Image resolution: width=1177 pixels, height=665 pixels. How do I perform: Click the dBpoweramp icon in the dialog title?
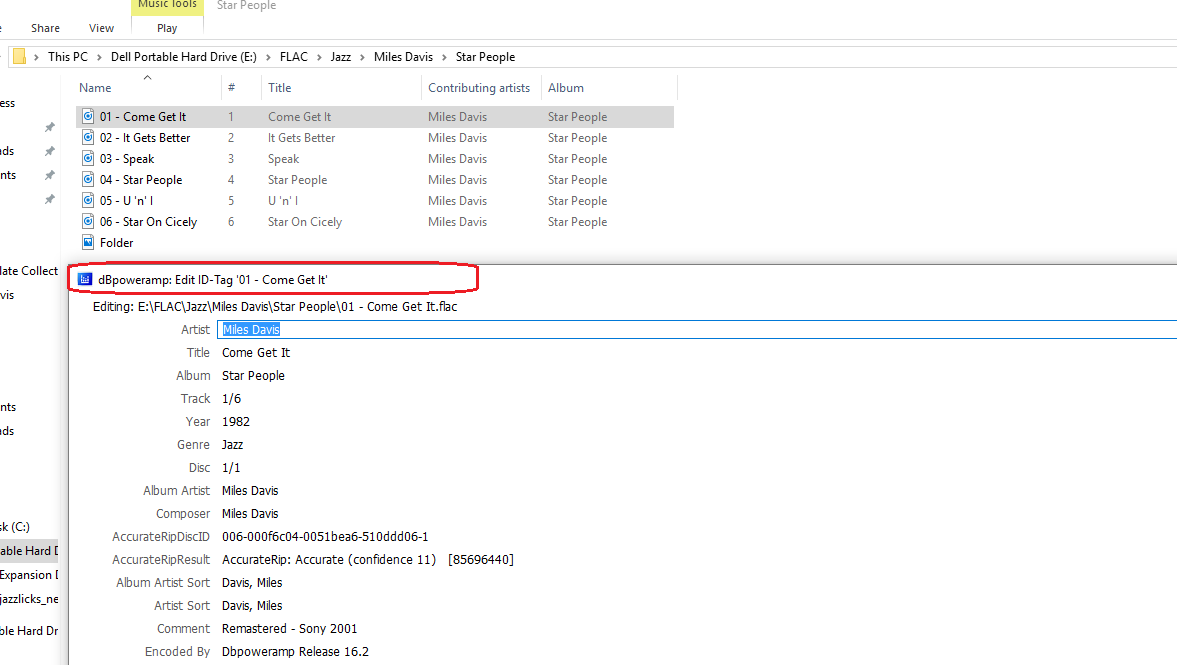tap(85, 280)
